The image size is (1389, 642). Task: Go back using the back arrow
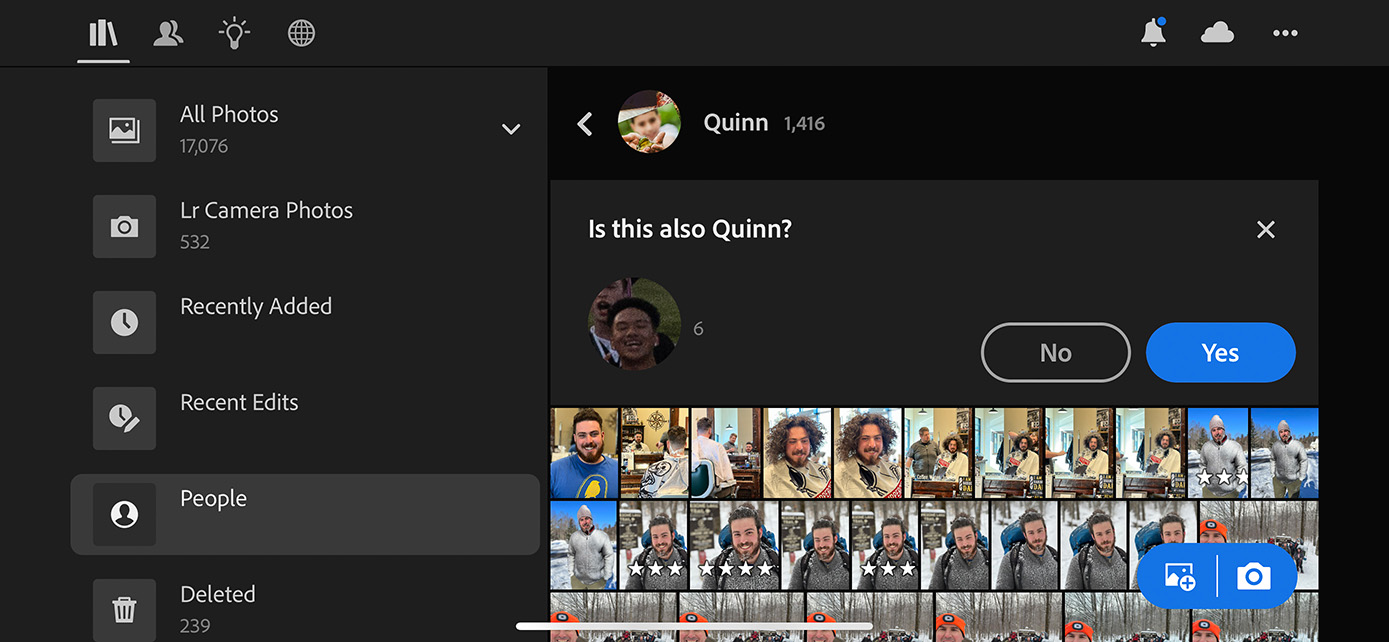coord(585,123)
